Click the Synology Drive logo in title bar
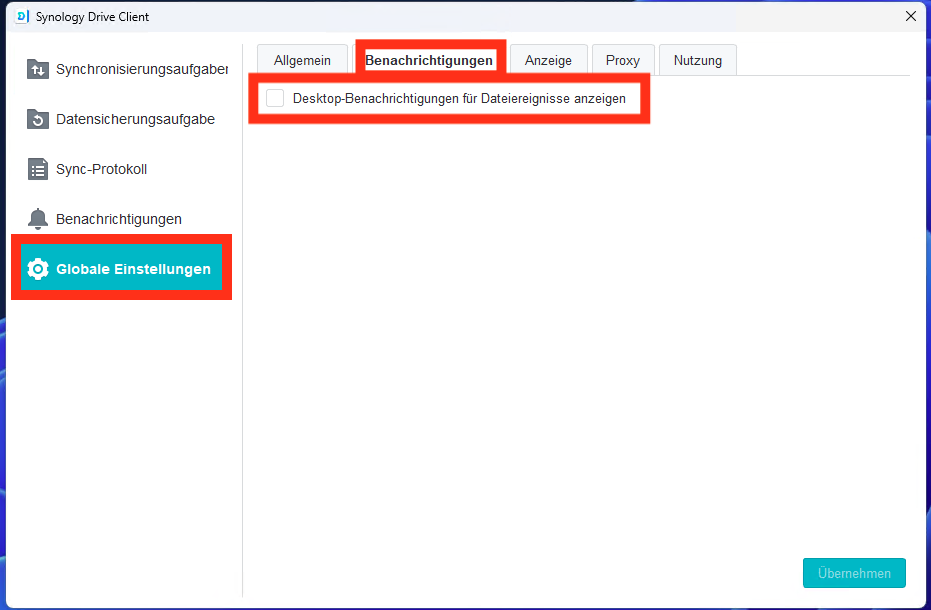Image resolution: width=931 pixels, height=610 pixels. pyautogui.click(x=22, y=17)
